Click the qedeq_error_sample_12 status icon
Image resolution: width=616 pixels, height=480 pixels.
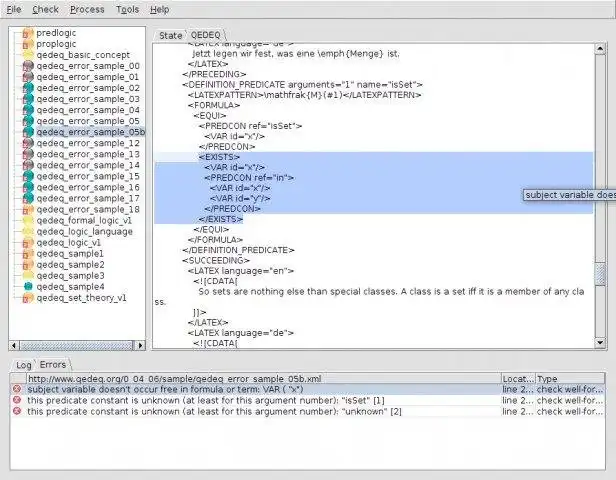[28, 143]
